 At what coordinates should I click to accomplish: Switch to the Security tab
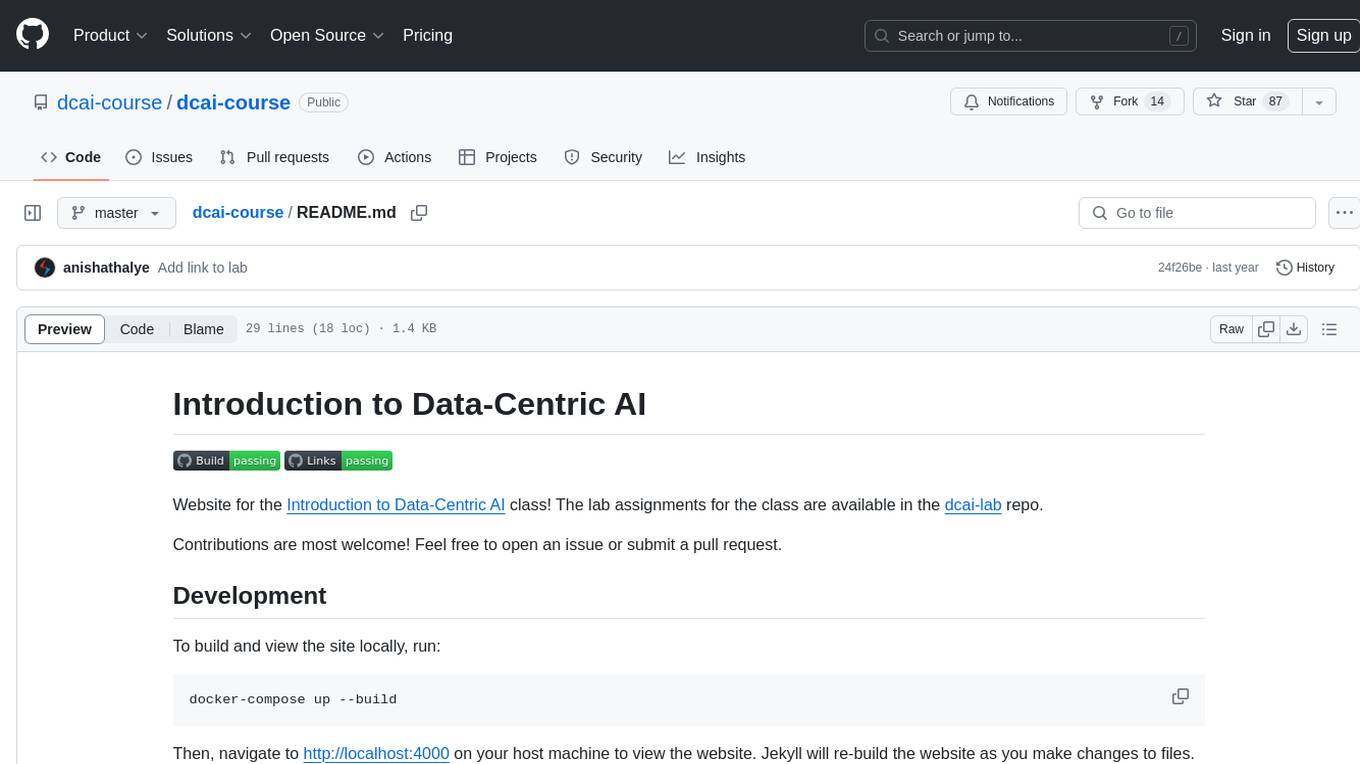point(603,157)
